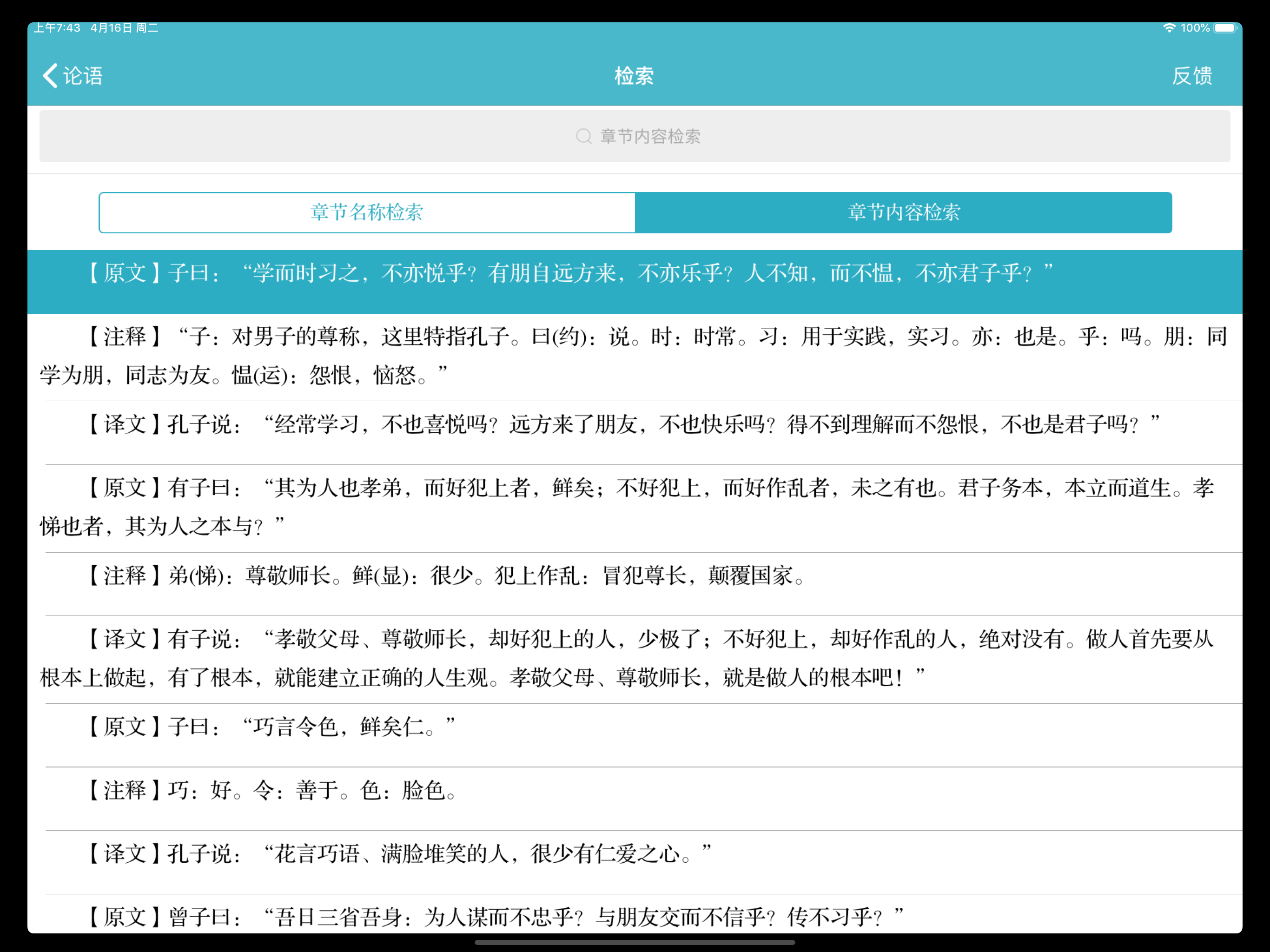
Task: Focus the 章节内容检索 search field
Action: tap(635, 136)
